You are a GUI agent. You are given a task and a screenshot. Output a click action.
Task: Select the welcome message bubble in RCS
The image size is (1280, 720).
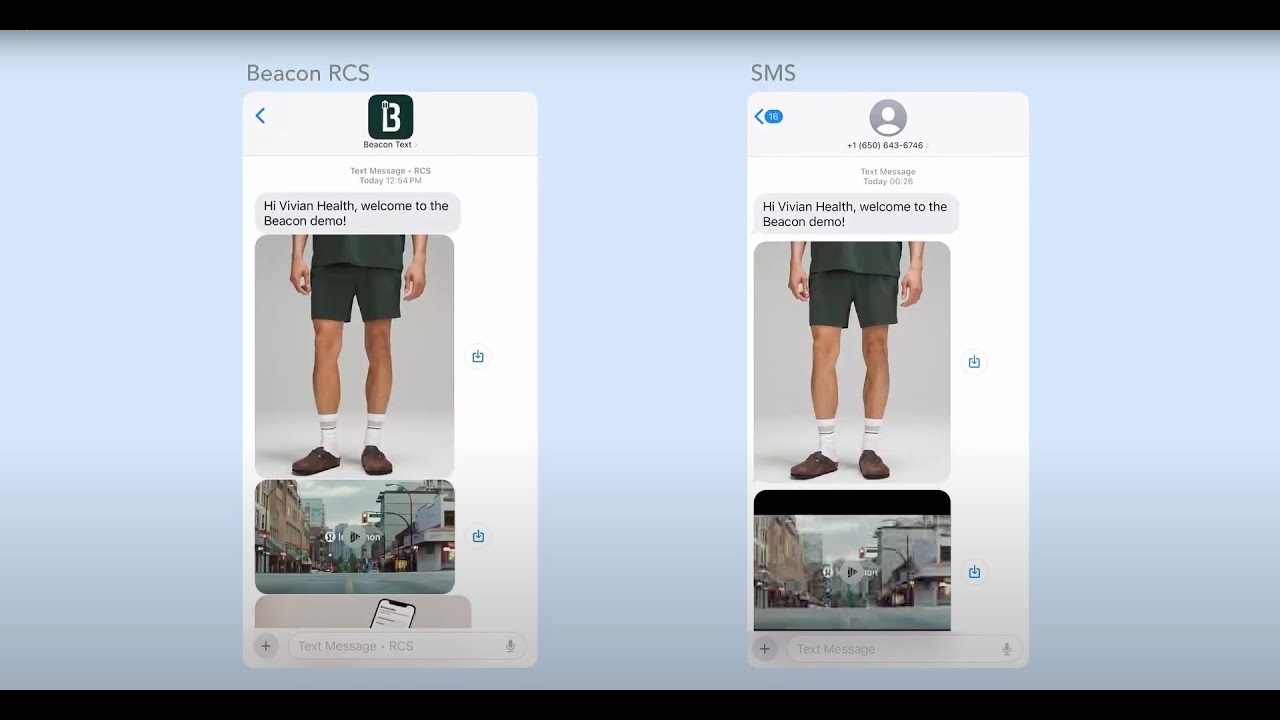pos(357,213)
